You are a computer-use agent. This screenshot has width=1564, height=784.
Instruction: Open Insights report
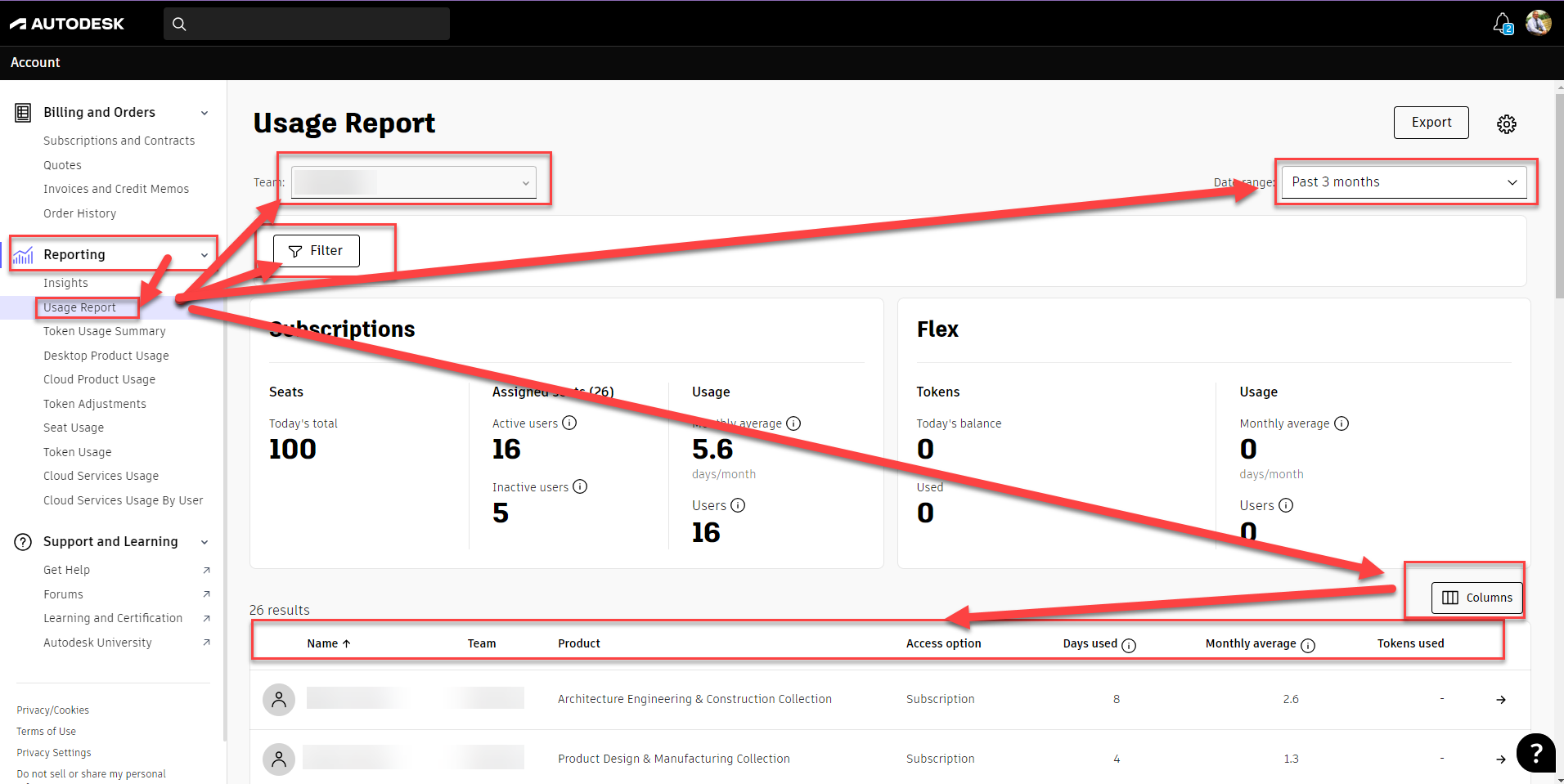click(x=65, y=283)
